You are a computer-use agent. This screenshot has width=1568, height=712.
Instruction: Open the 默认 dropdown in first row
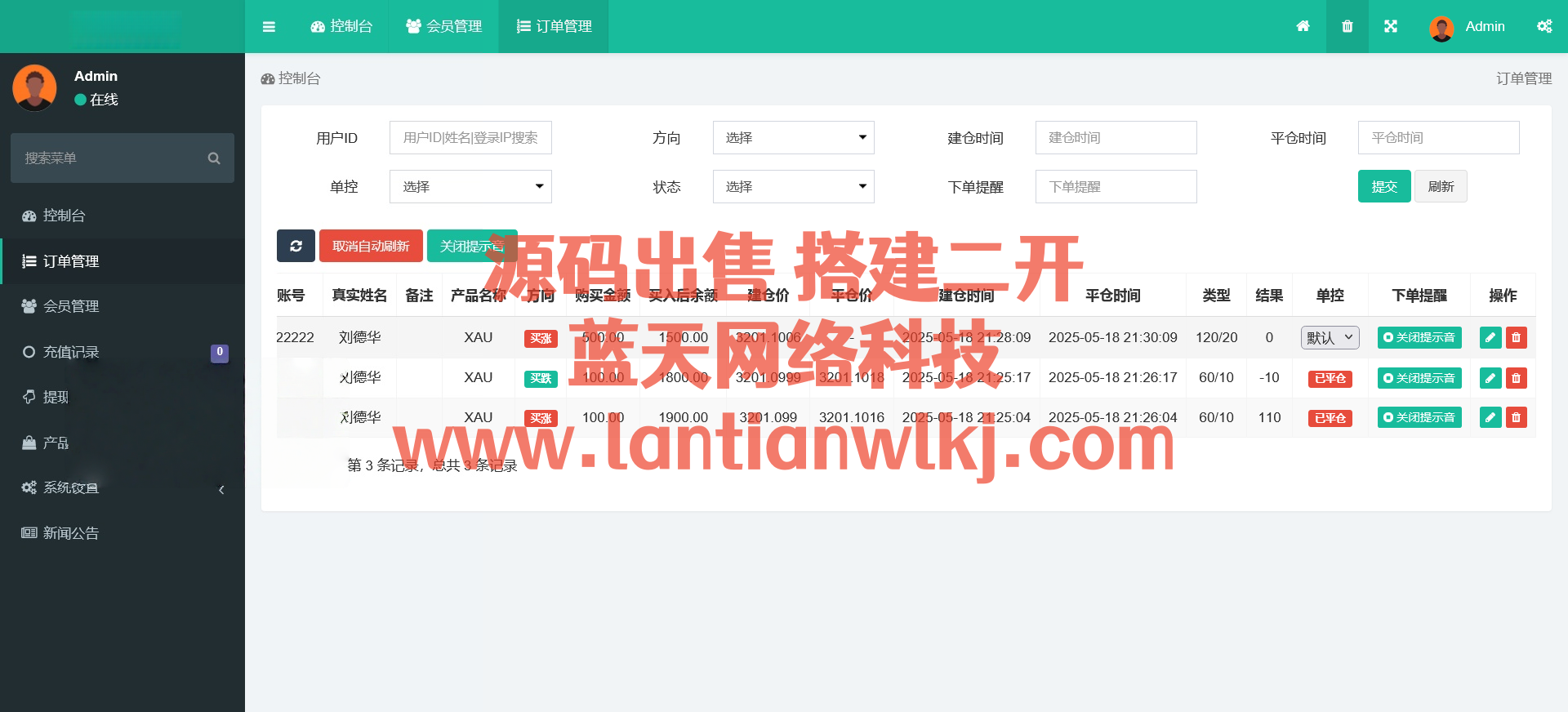pos(1330,338)
